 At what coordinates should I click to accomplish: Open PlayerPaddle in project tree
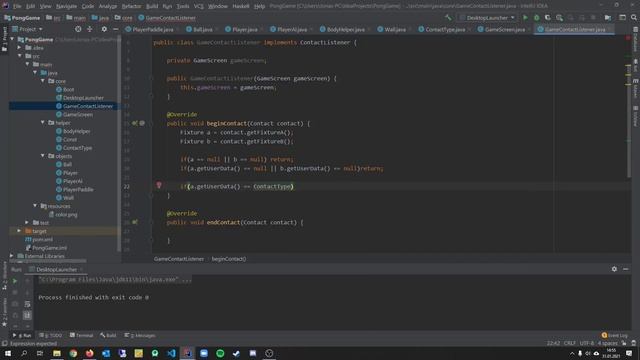78,189
